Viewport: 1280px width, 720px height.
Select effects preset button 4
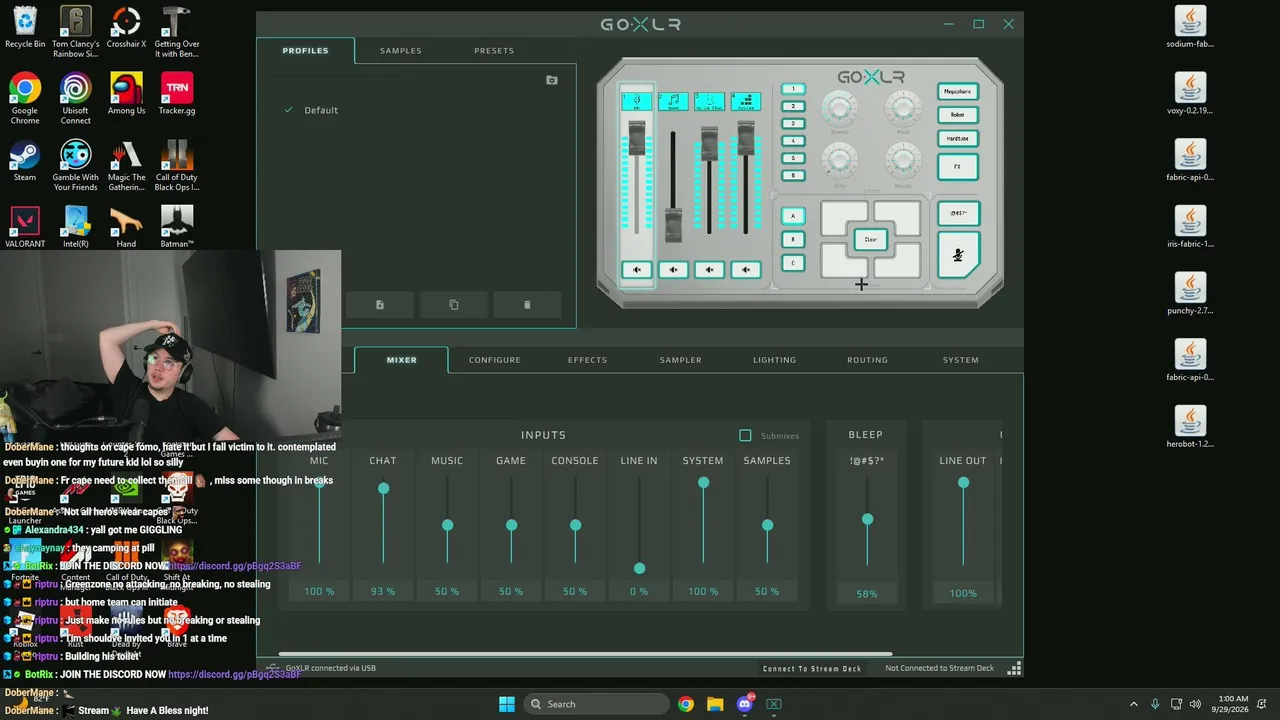(793, 141)
